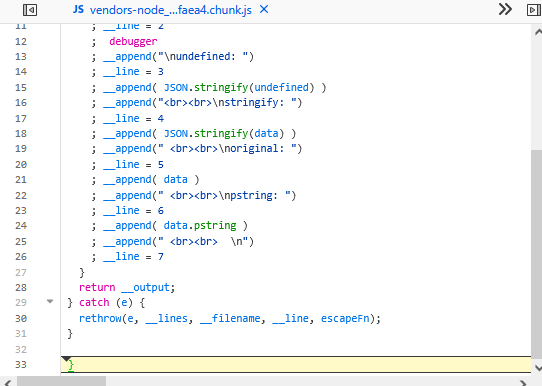The image size is (542, 386).
Task: Open the more tabs chevron menu
Action: pos(505,9)
